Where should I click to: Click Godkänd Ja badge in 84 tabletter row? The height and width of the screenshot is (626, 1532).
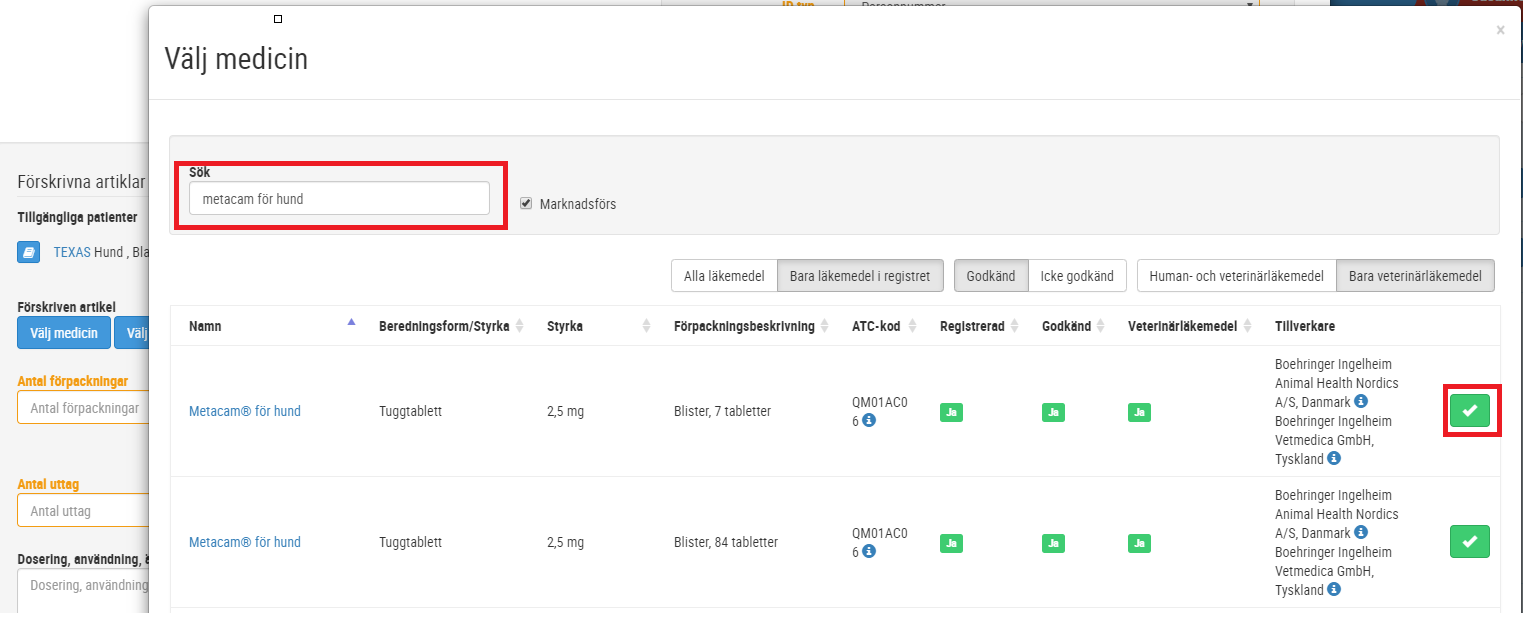coord(1053,543)
